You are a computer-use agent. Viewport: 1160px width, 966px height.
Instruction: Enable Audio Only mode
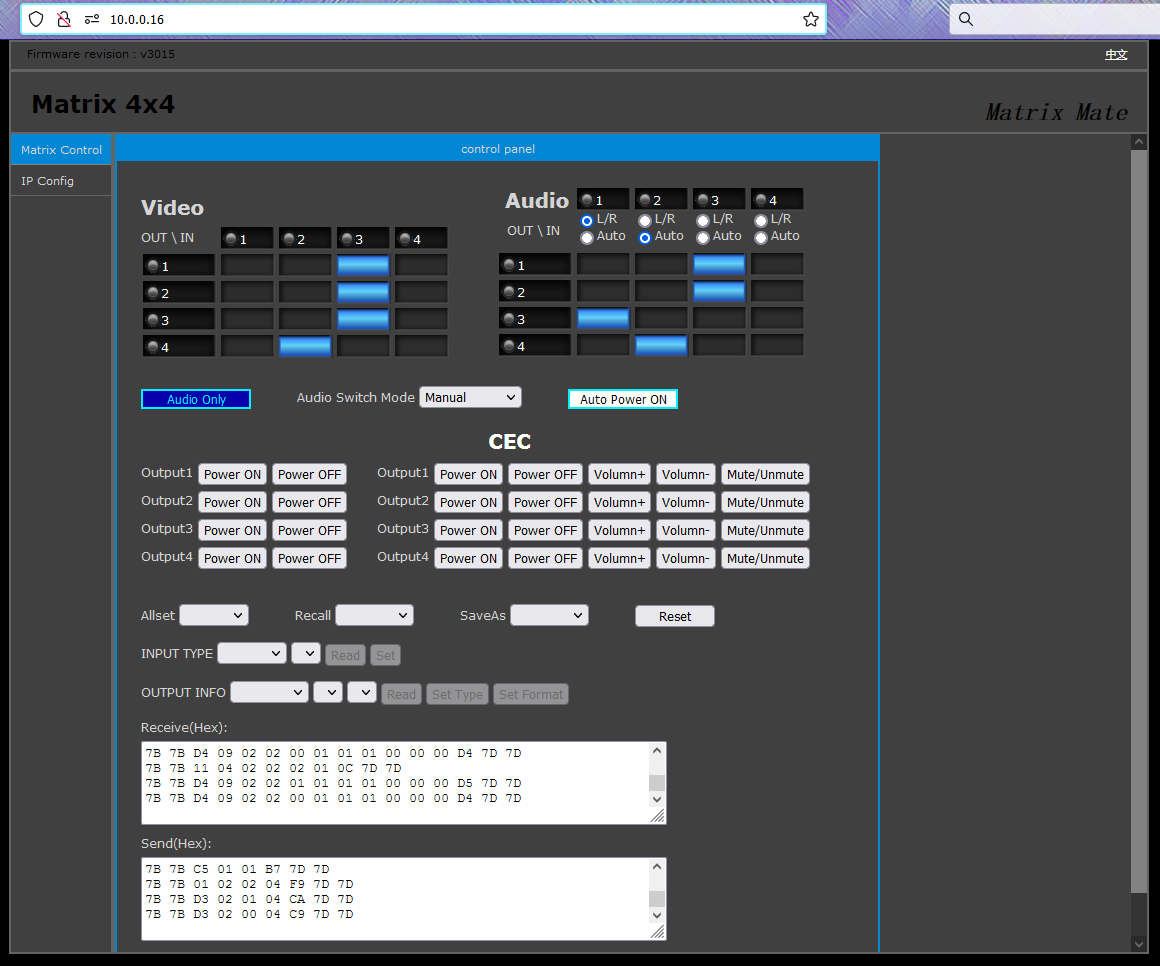pyautogui.click(x=196, y=399)
